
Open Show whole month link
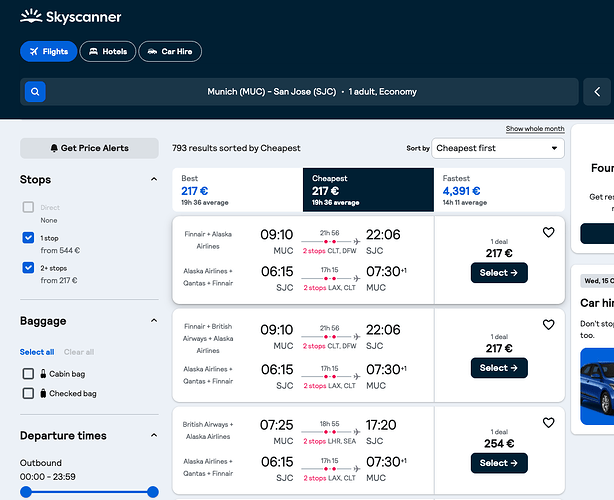535,129
